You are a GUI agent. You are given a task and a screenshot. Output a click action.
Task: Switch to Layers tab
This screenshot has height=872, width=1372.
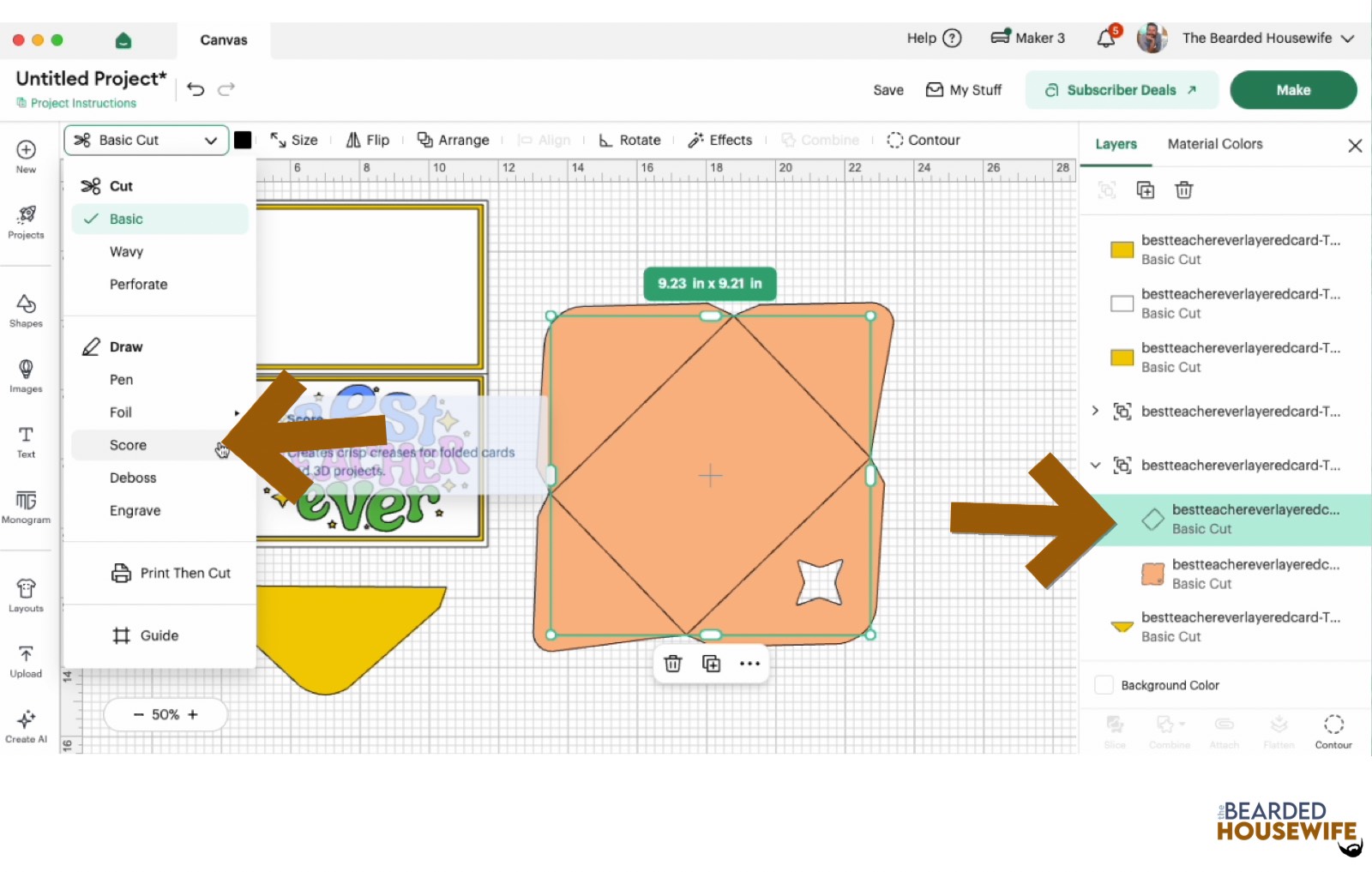pos(1116,144)
